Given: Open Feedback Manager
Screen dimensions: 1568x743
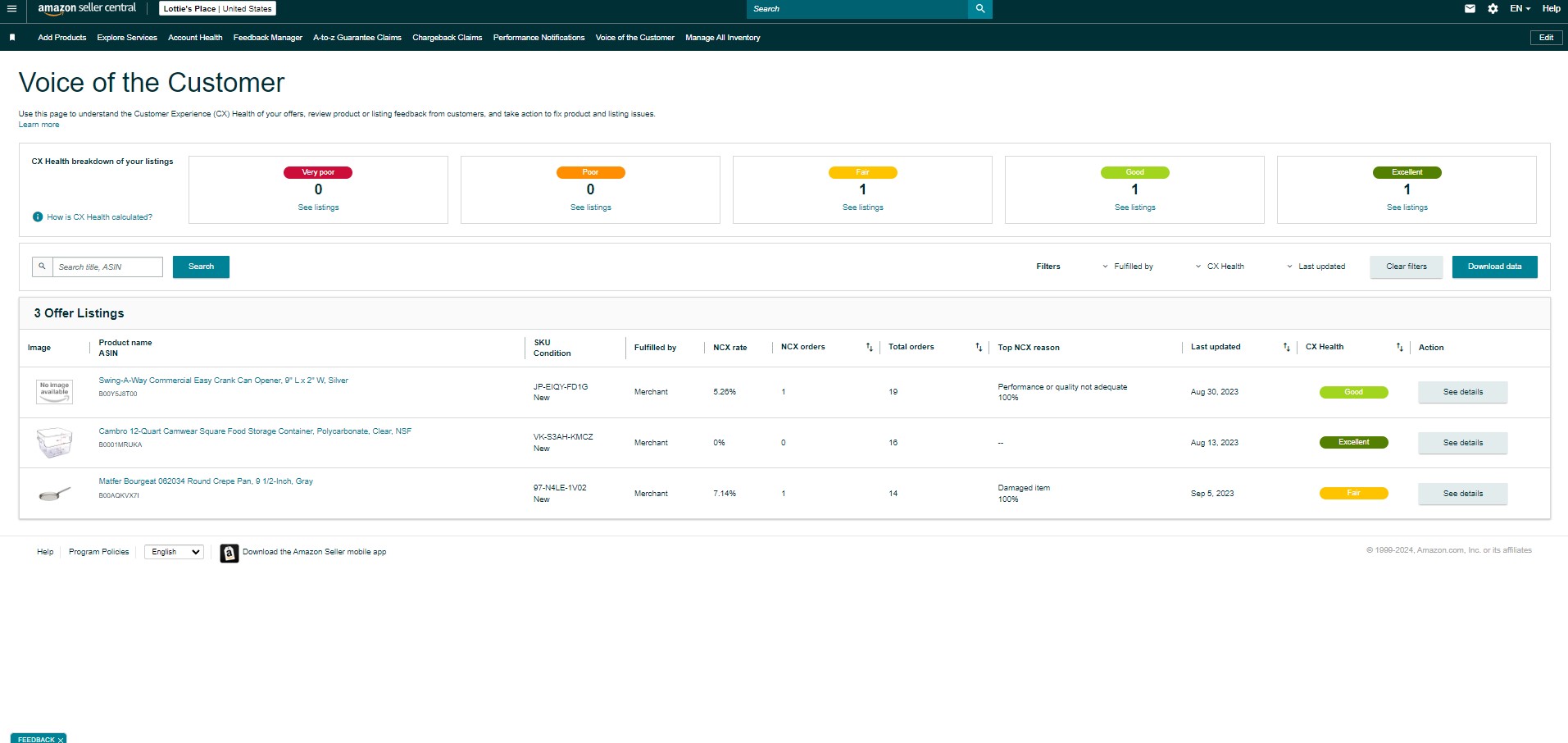Looking at the screenshot, I should (x=267, y=38).
